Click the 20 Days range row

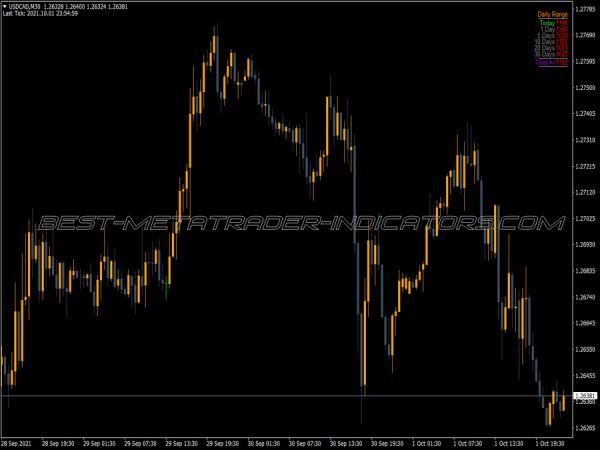pyautogui.click(x=553, y=54)
